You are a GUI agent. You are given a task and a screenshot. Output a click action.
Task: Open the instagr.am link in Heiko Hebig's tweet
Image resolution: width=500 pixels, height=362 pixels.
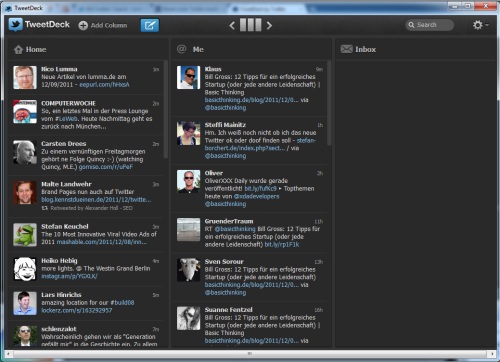click(x=69, y=276)
